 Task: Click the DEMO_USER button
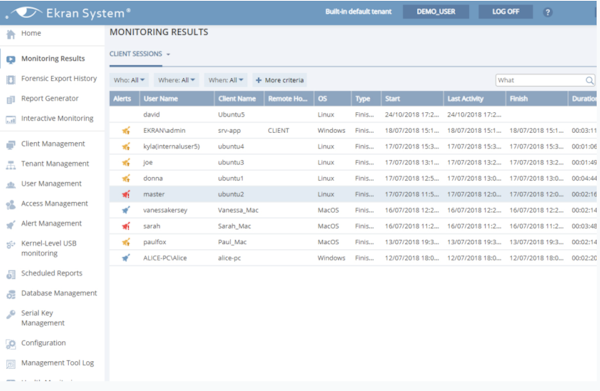click(x=436, y=12)
